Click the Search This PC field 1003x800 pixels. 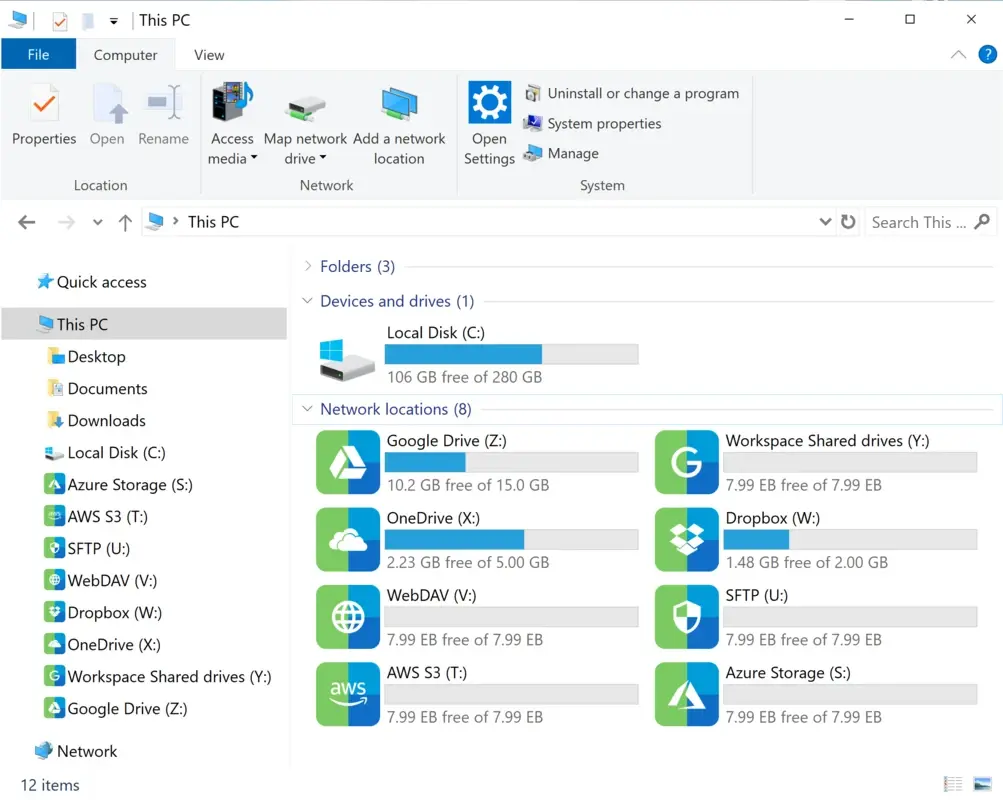point(917,222)
